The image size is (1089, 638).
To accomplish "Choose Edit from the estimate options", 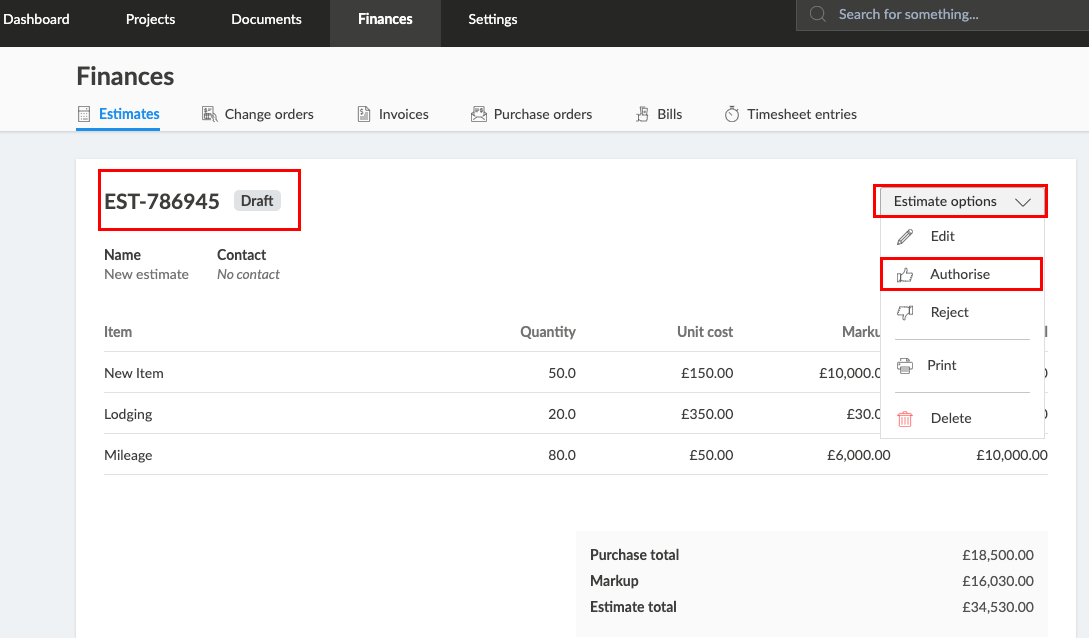I will pos(962,237).
